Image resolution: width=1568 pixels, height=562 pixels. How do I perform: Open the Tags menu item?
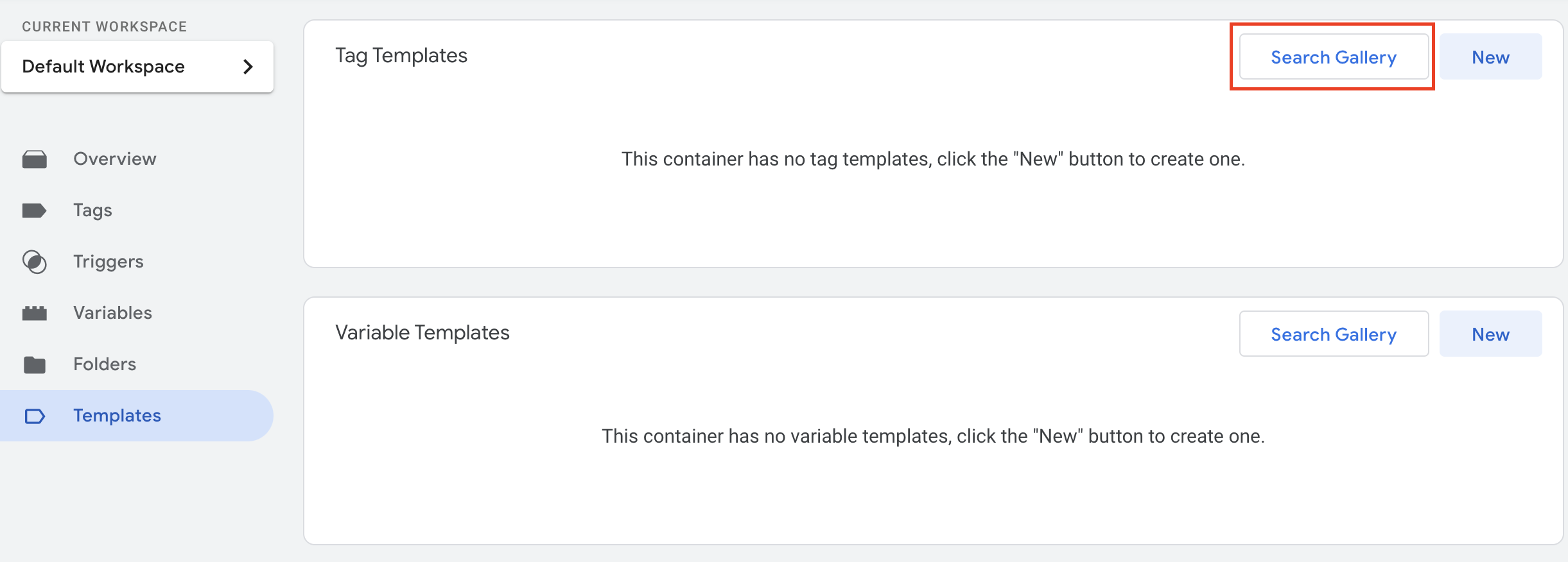coord(92,210)
